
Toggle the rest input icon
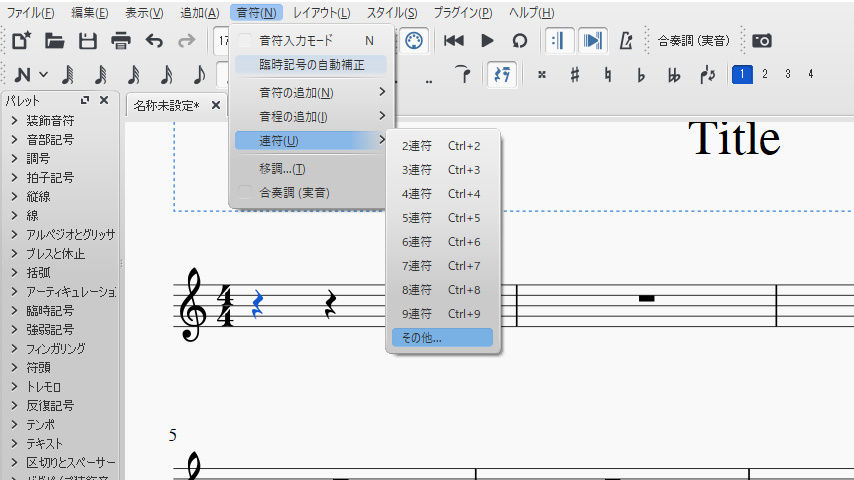502,75
